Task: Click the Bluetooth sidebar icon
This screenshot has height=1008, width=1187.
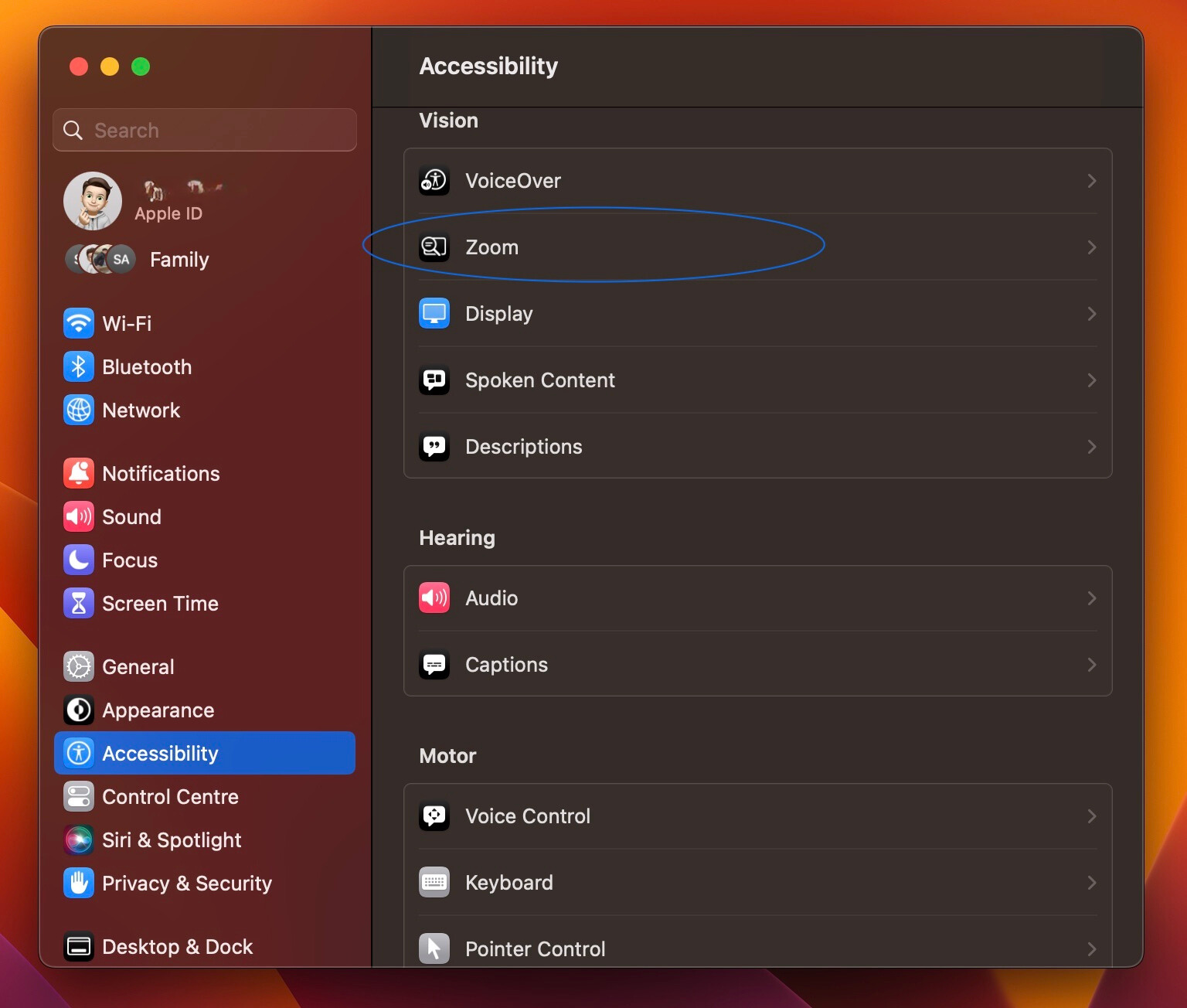Action: point(79,366)
